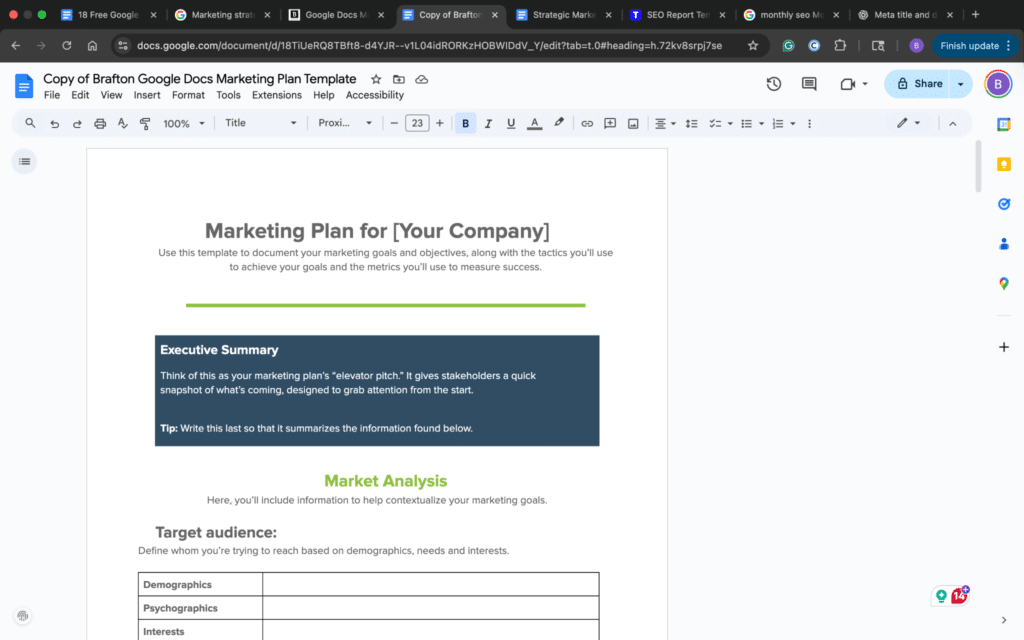The image size is (1024, 640).
Task: Run spelling check with the spellcheck icon
Action: point(122,122)
